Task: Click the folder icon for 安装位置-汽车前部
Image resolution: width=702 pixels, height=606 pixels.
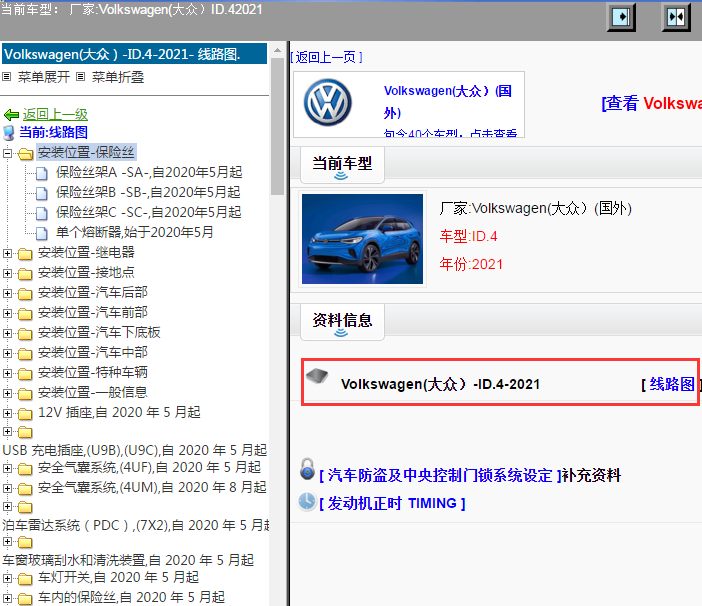Action: [25, 314]
